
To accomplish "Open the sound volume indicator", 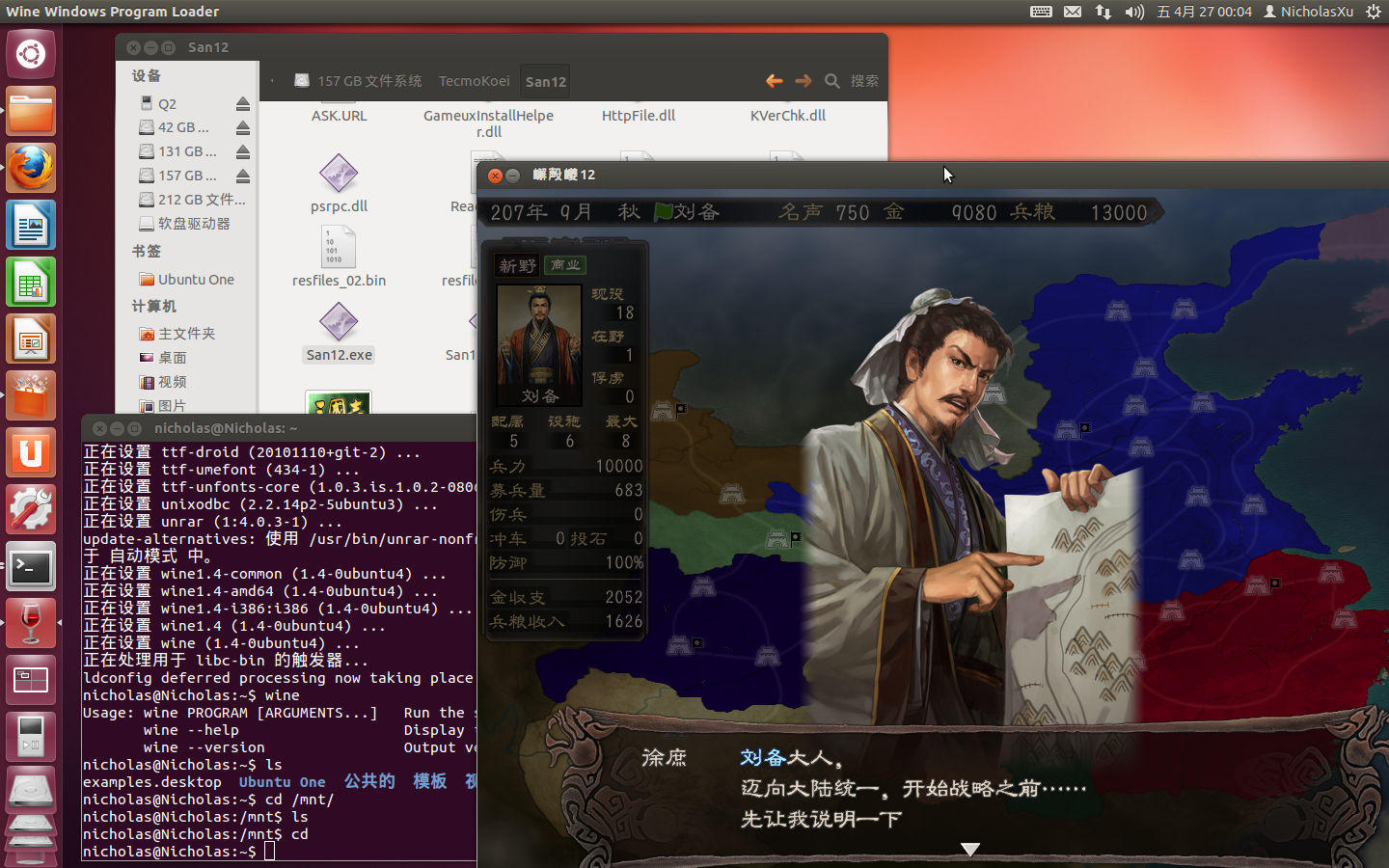I will (x=1134, y=12).
